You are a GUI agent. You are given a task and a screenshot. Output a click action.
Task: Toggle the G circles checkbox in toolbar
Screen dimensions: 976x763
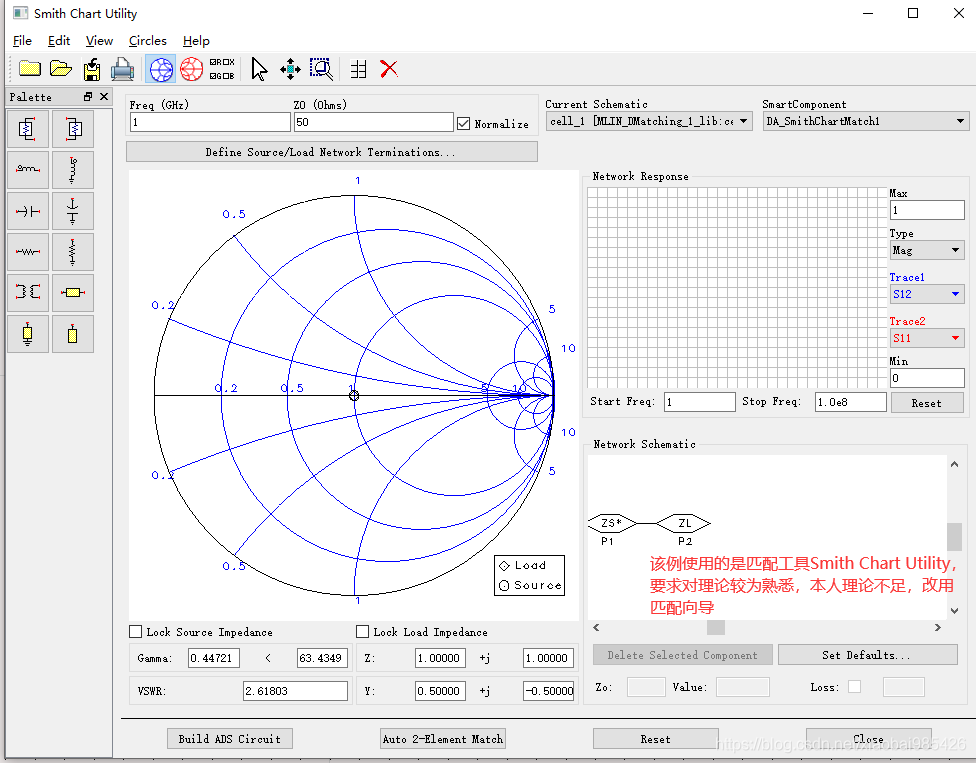pyautogui.click(x=213, y=76)
